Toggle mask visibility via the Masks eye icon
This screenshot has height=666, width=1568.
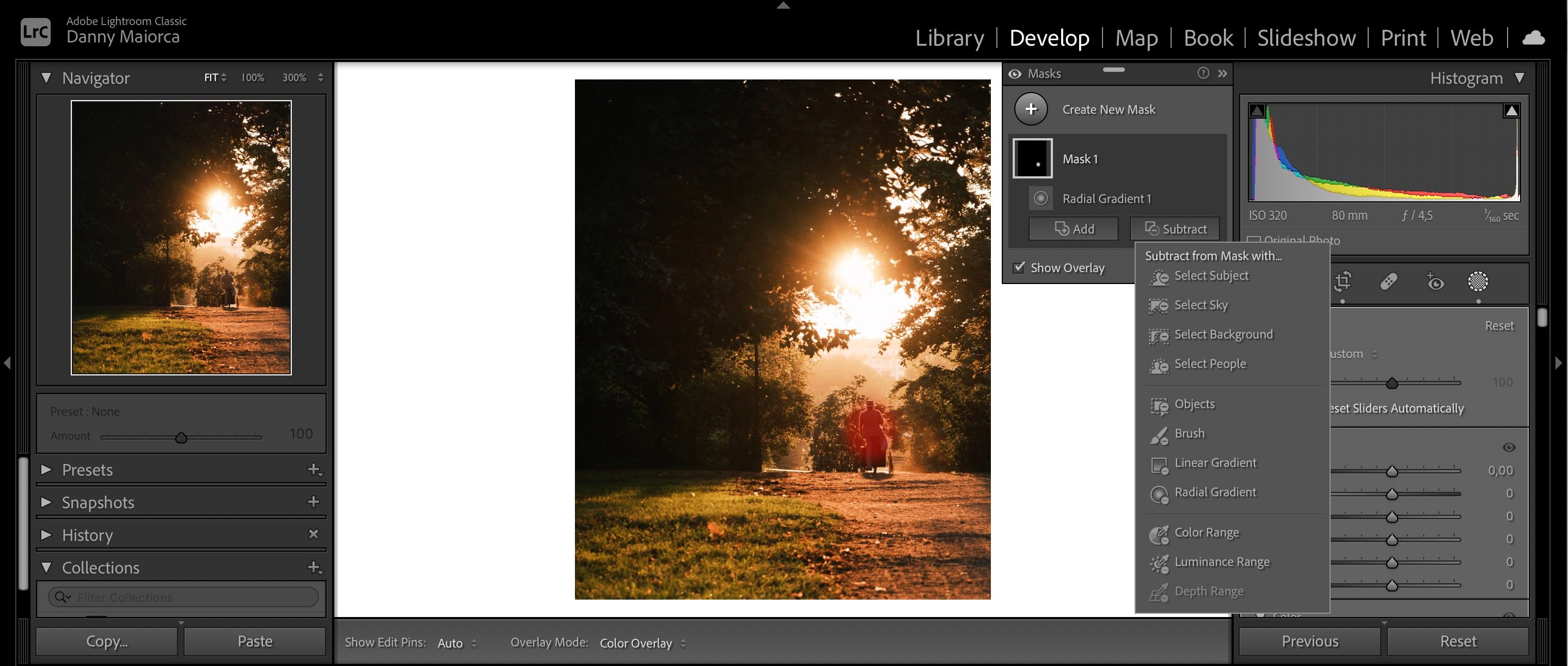(x=1014, y=73)
